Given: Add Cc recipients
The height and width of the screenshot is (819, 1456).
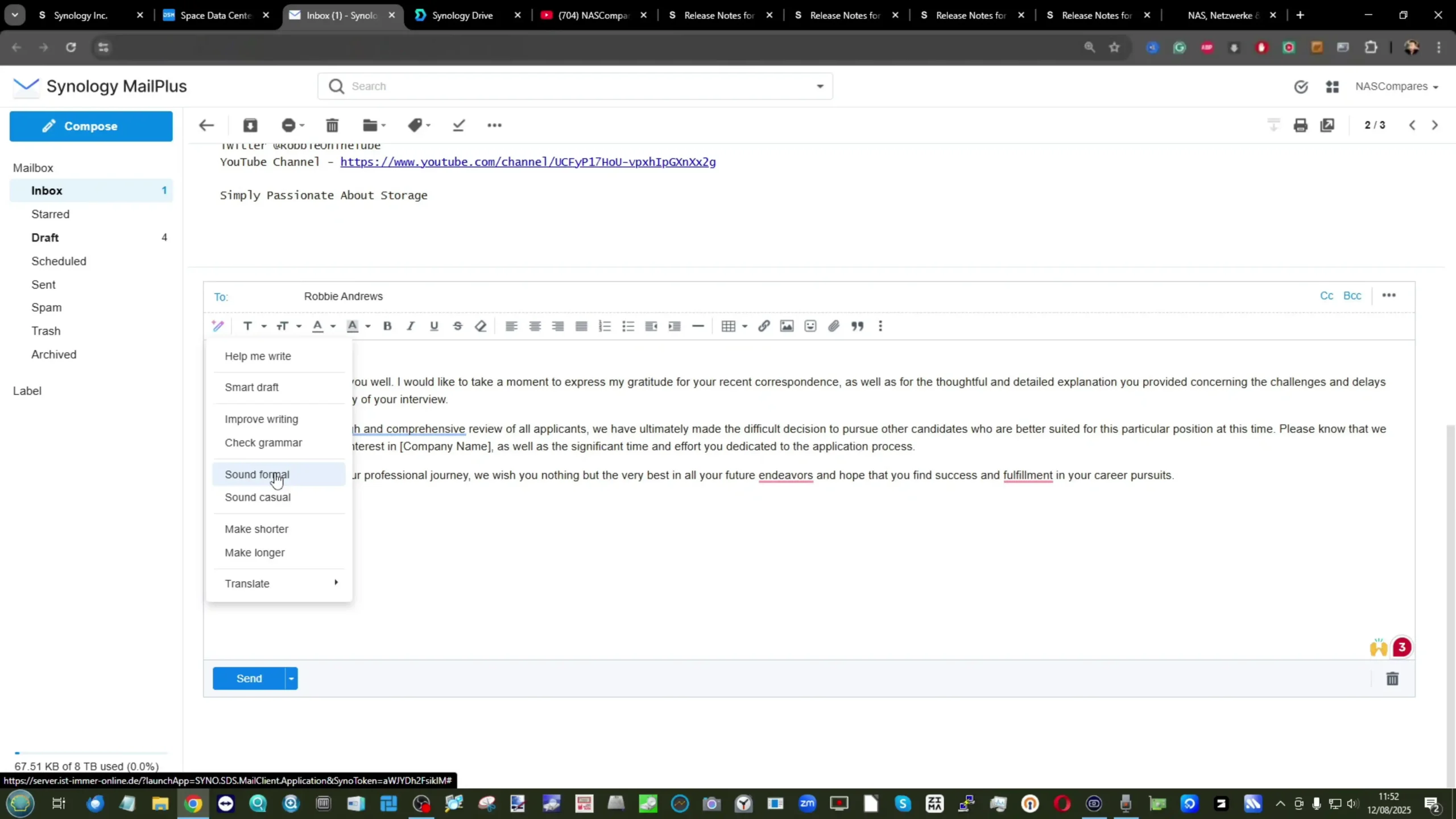Looking at the screenshot, I should [x=1326, y=296].
